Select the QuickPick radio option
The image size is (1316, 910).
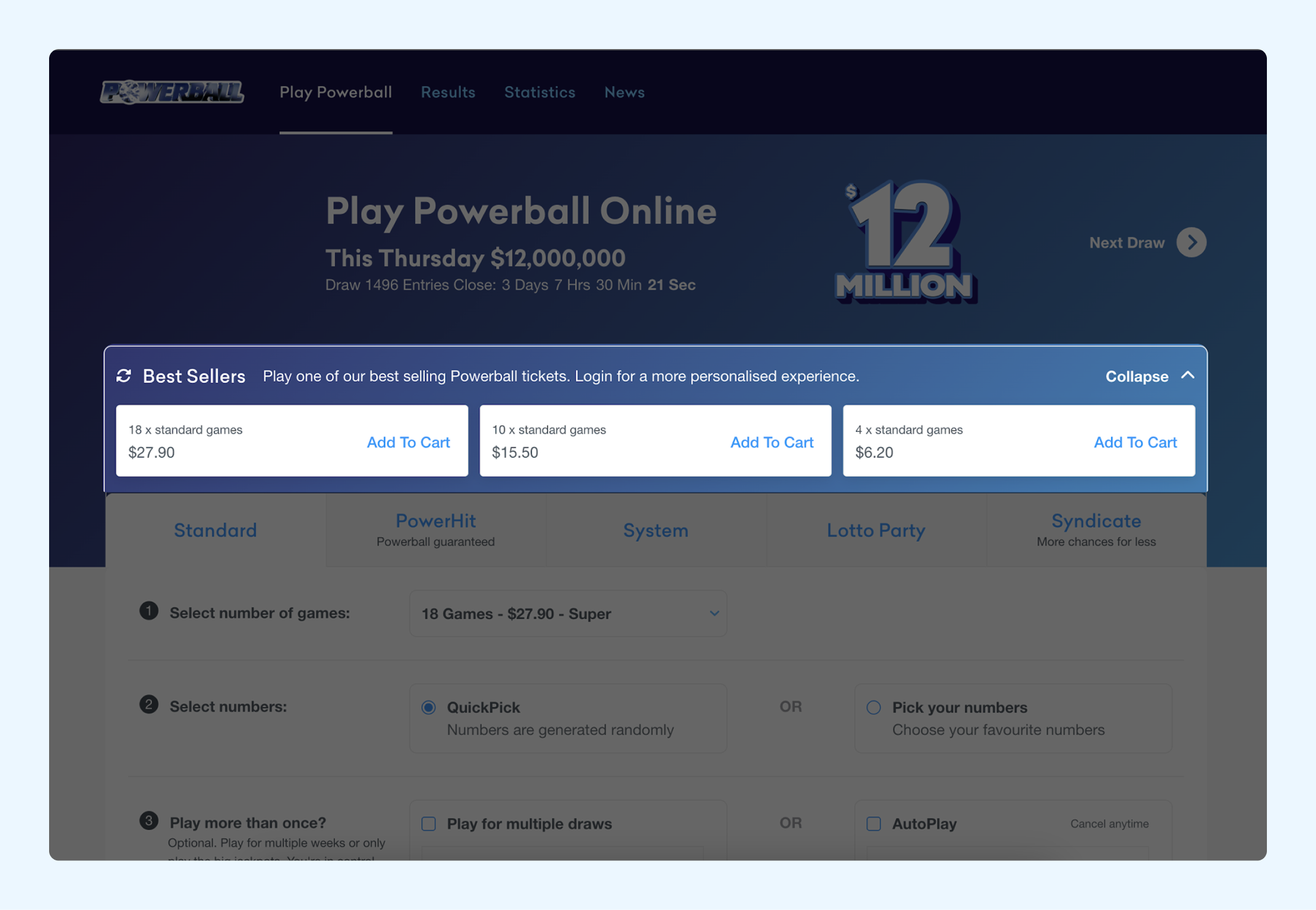pos(428,708)
